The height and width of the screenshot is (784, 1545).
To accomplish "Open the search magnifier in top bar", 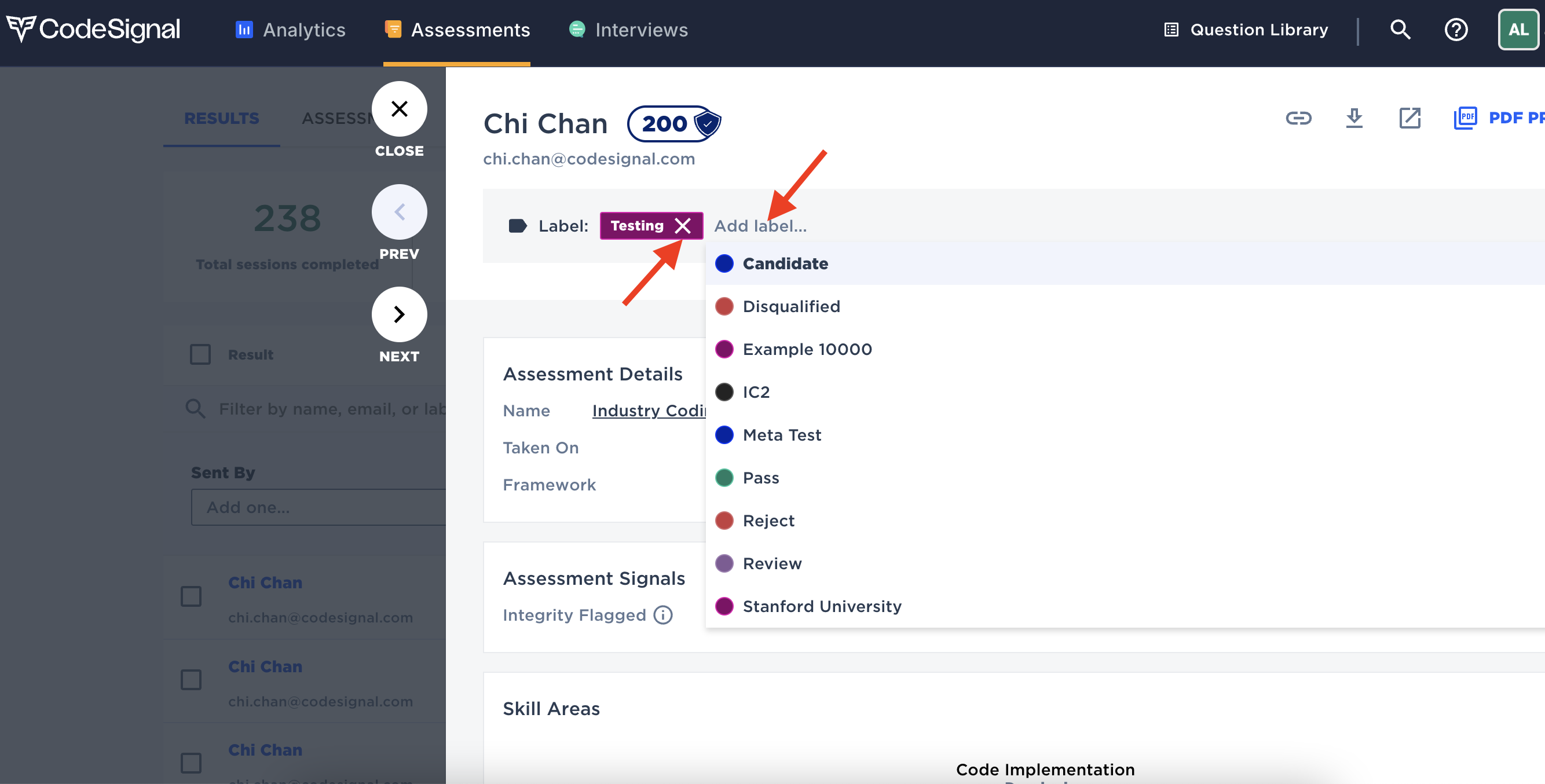I will (x=1400, y=29).
